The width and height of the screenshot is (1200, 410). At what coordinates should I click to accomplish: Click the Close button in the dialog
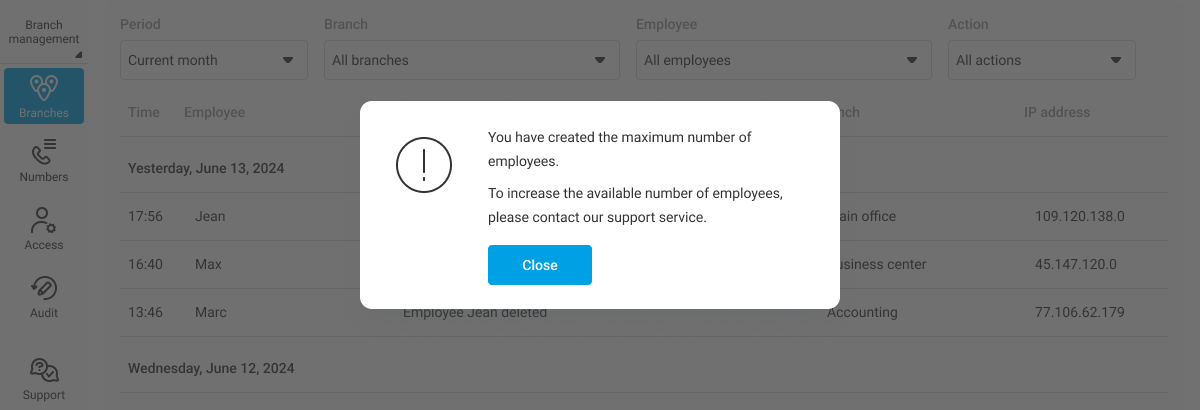click(539, 265)
